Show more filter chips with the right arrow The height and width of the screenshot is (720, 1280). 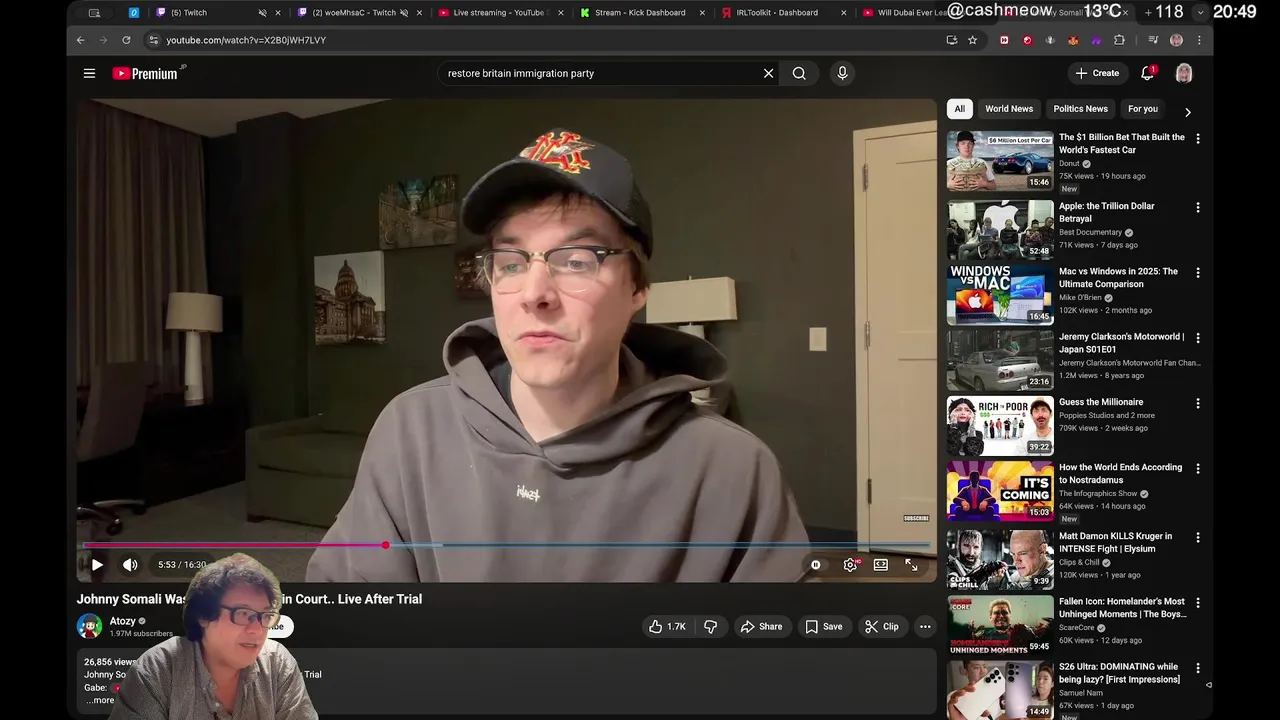[1187, 112]
